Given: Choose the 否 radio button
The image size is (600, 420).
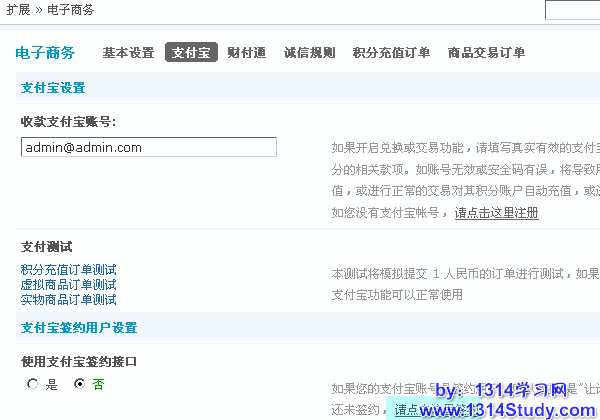Looking at the screenshot, I should (x=80, y=384).
